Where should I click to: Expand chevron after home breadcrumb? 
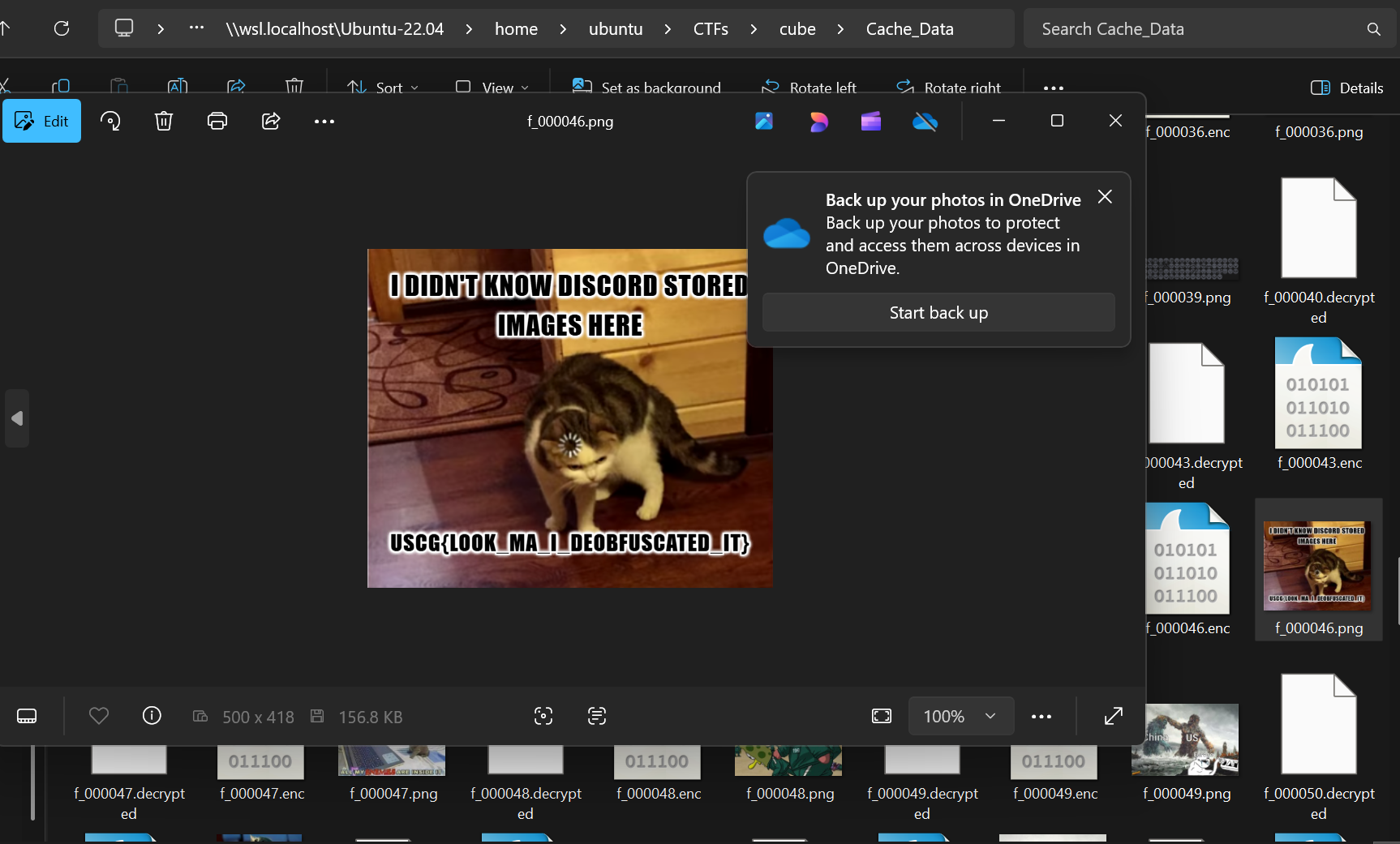tap(563, 28)
